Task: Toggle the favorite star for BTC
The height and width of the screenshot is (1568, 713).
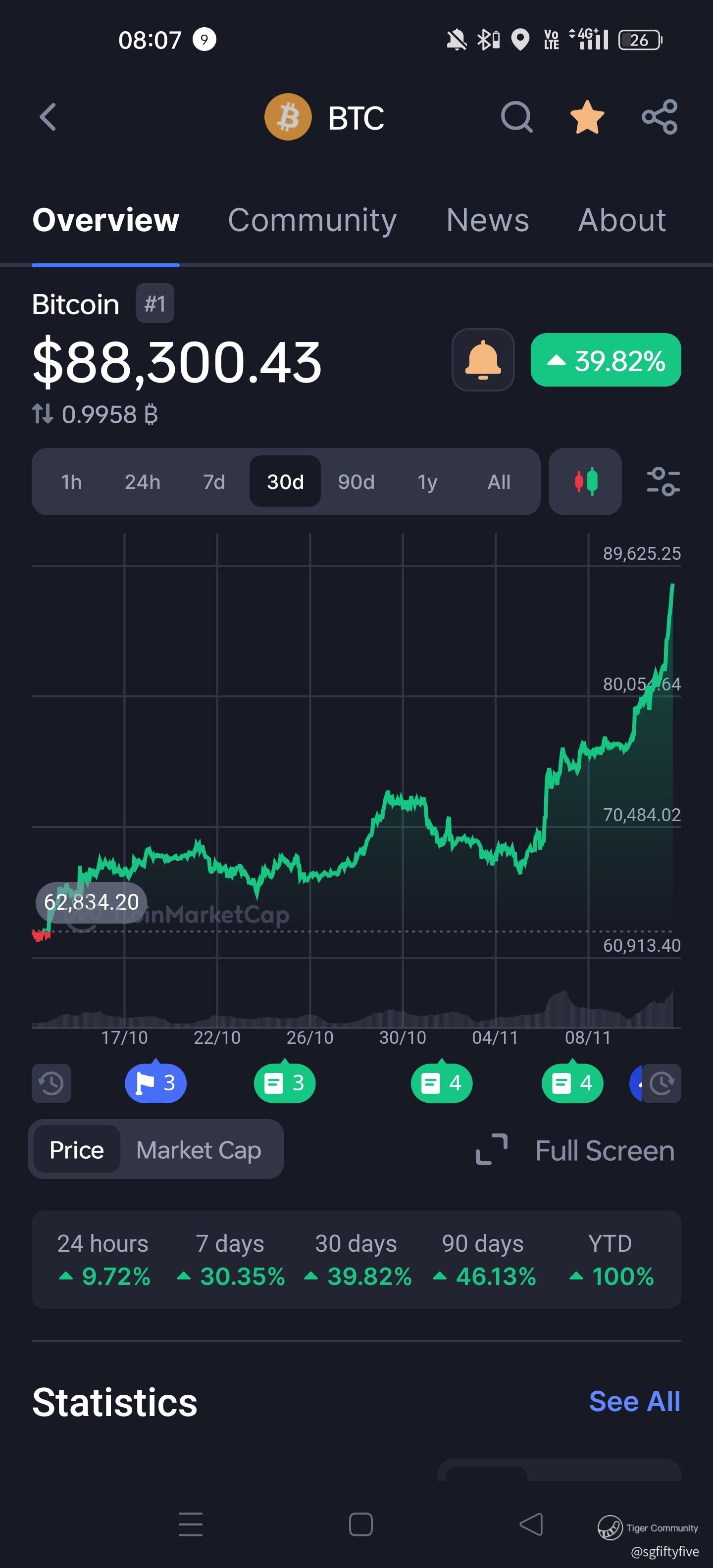Action: (587, 117)
